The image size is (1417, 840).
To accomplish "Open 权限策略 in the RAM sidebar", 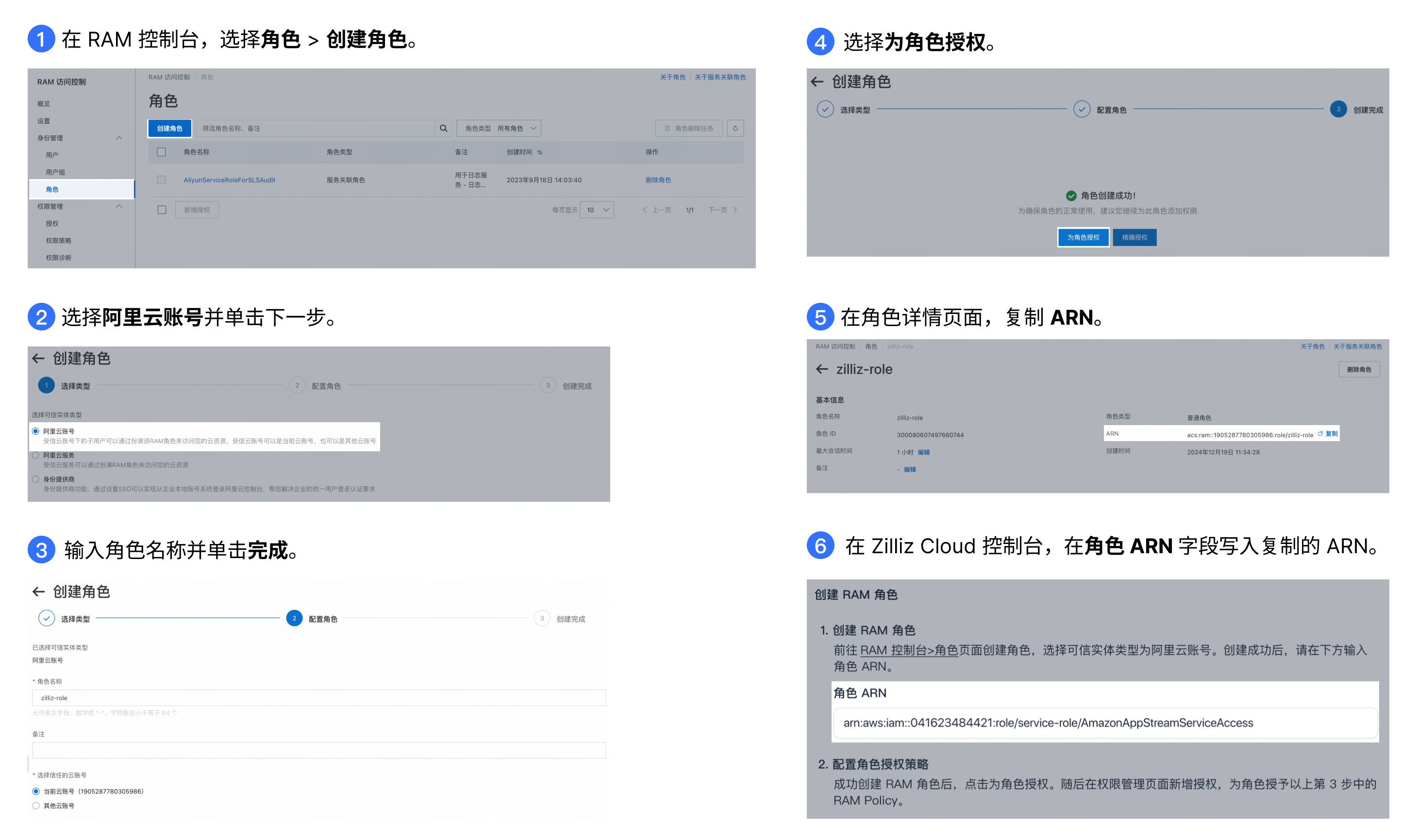I will click(58, 241).
